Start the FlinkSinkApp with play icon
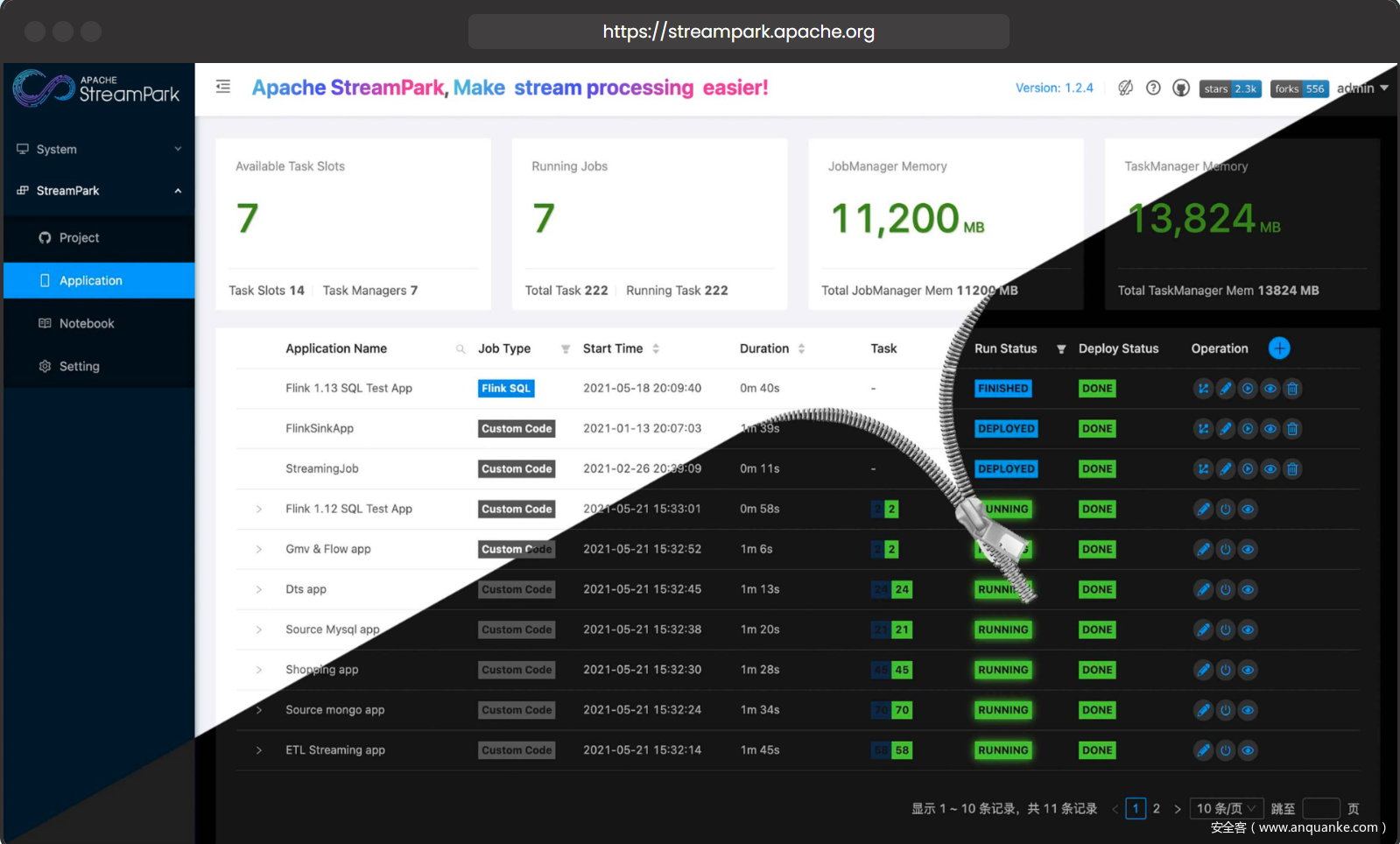Screen dimensions: 1400x844 tap(1248, 429)
